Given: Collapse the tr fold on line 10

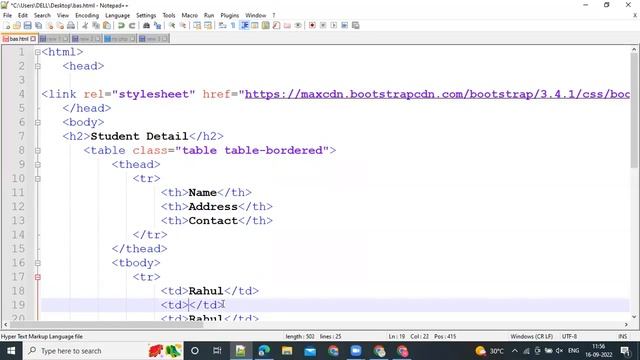Looking at the screenshot, I should coord(38,179).
